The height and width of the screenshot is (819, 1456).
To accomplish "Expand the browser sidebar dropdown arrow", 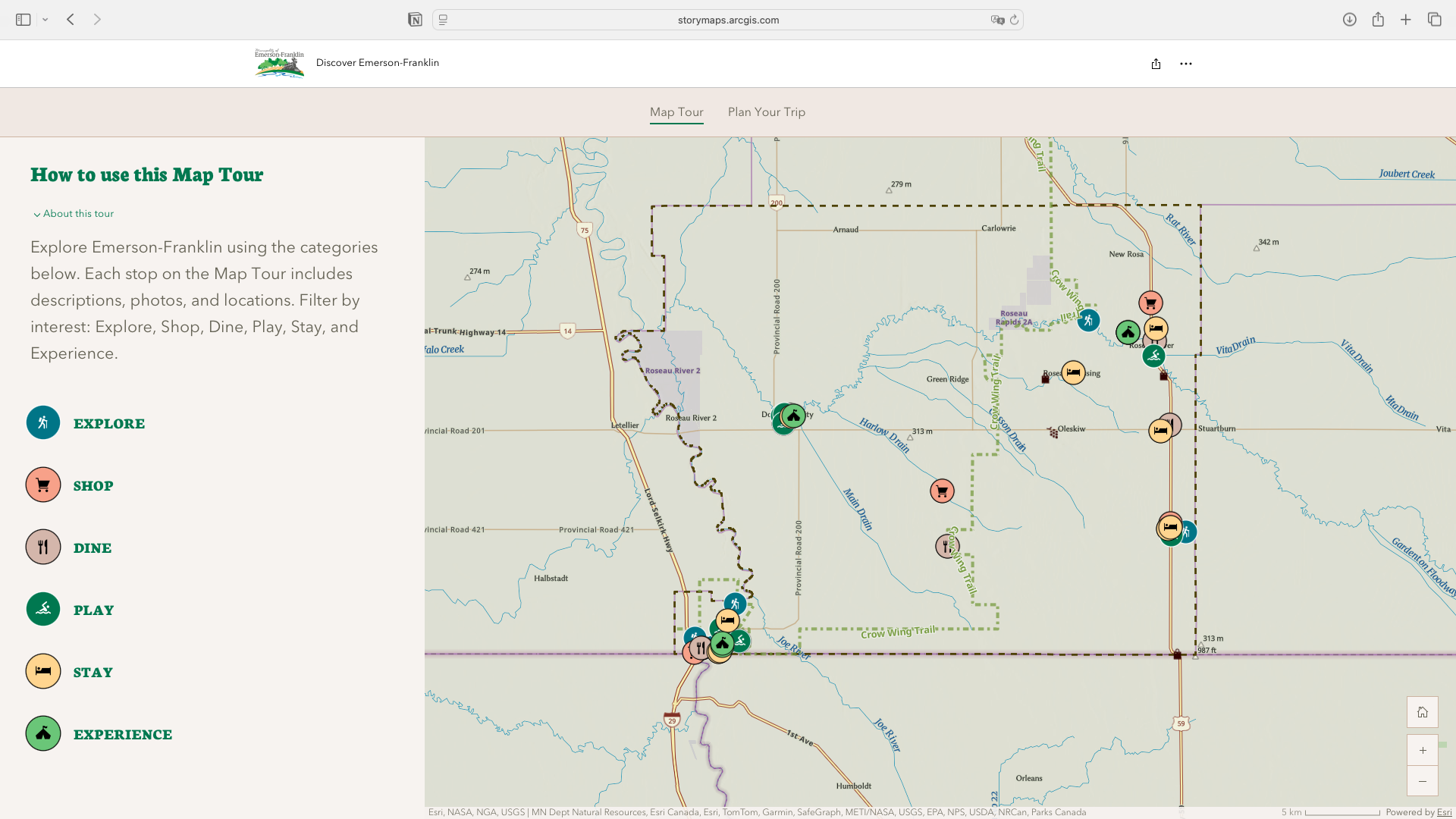I will tap(45, 20).
